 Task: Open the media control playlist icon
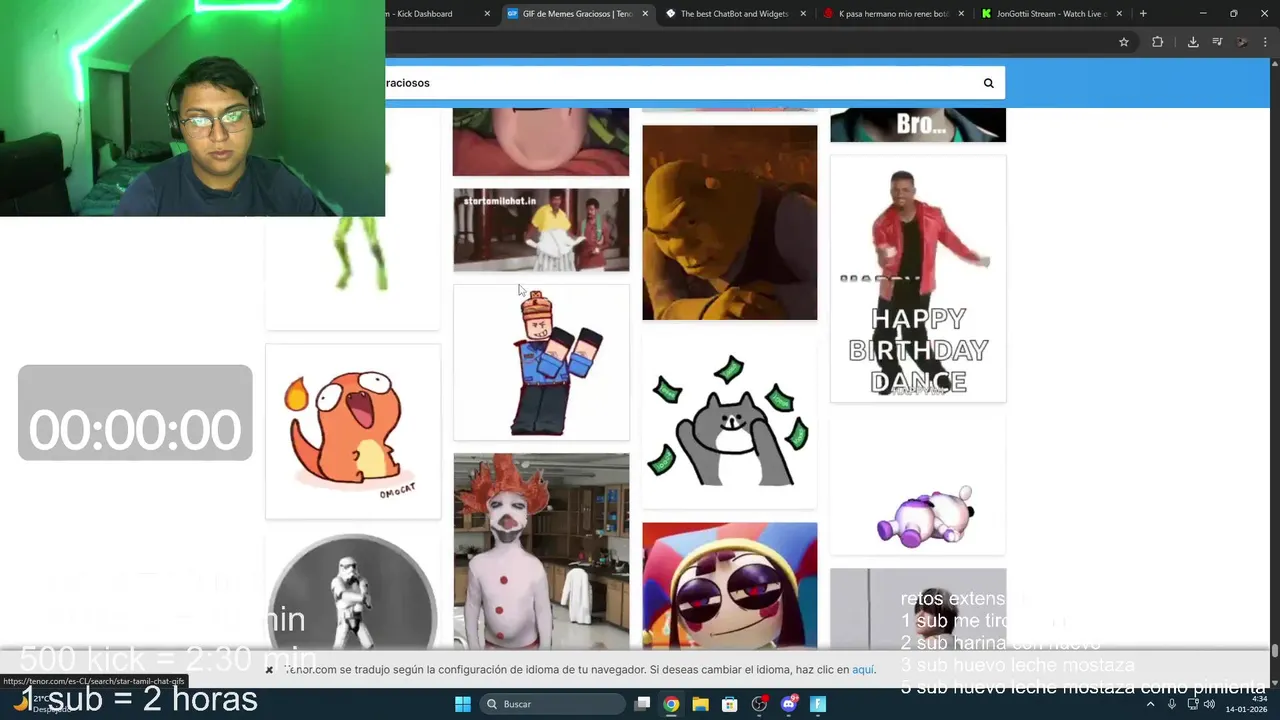tap(1217, 42)
